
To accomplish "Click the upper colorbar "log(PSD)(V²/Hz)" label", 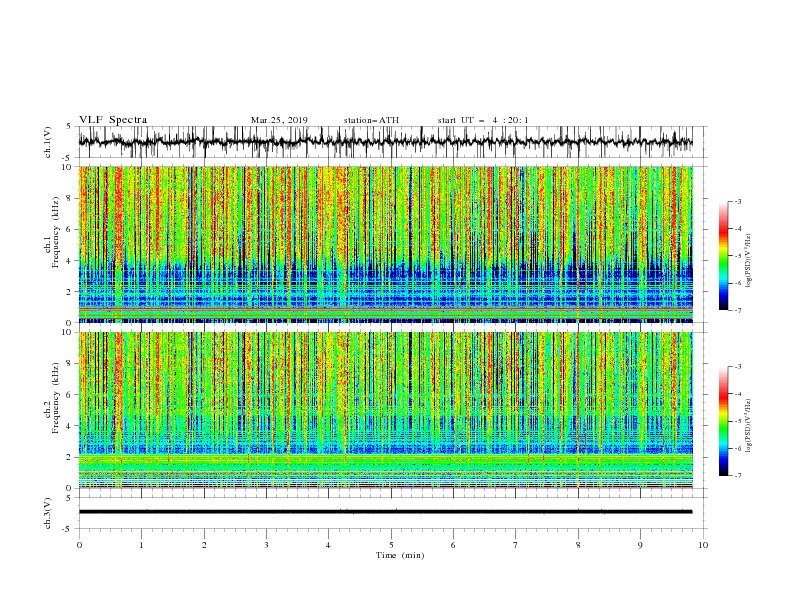I will pos(748,261).
